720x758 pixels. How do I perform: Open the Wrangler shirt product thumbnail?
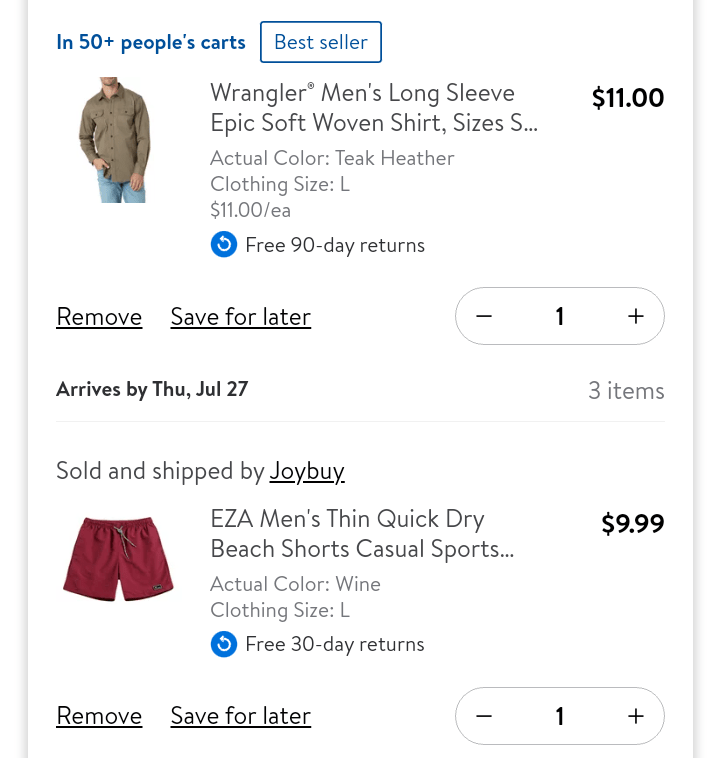(115, 140)
